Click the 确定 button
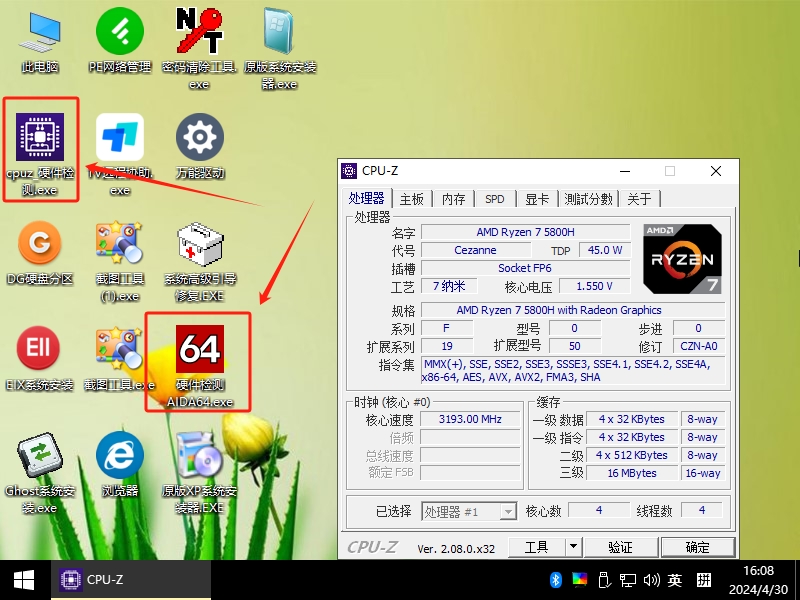The image size is (800, 600). (697, 547)
